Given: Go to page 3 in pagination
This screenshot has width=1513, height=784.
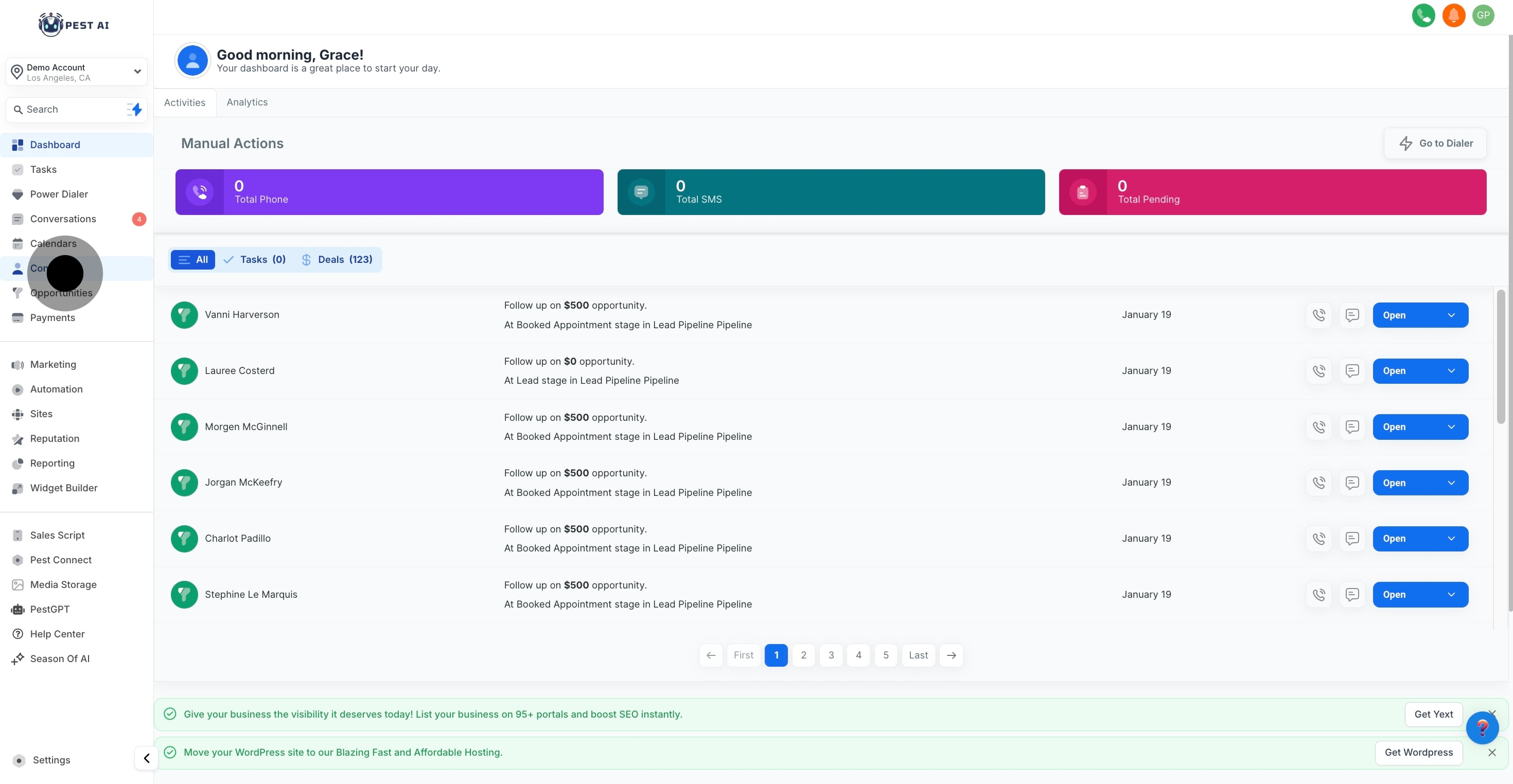Looking at the screenshot, I should [x=831, y=655].
